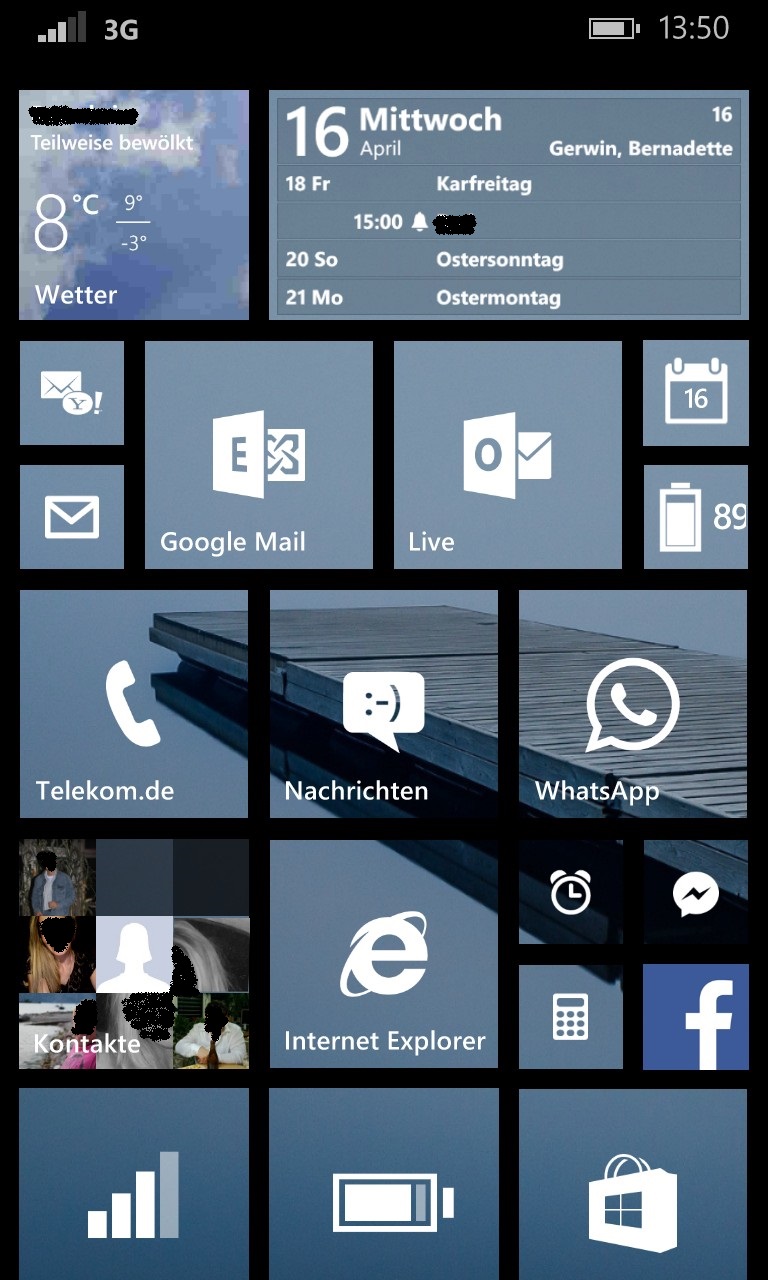Screen dimensions: 768x1280
Task: Tap the 8°C temperature reading
Action: (66, 221)
